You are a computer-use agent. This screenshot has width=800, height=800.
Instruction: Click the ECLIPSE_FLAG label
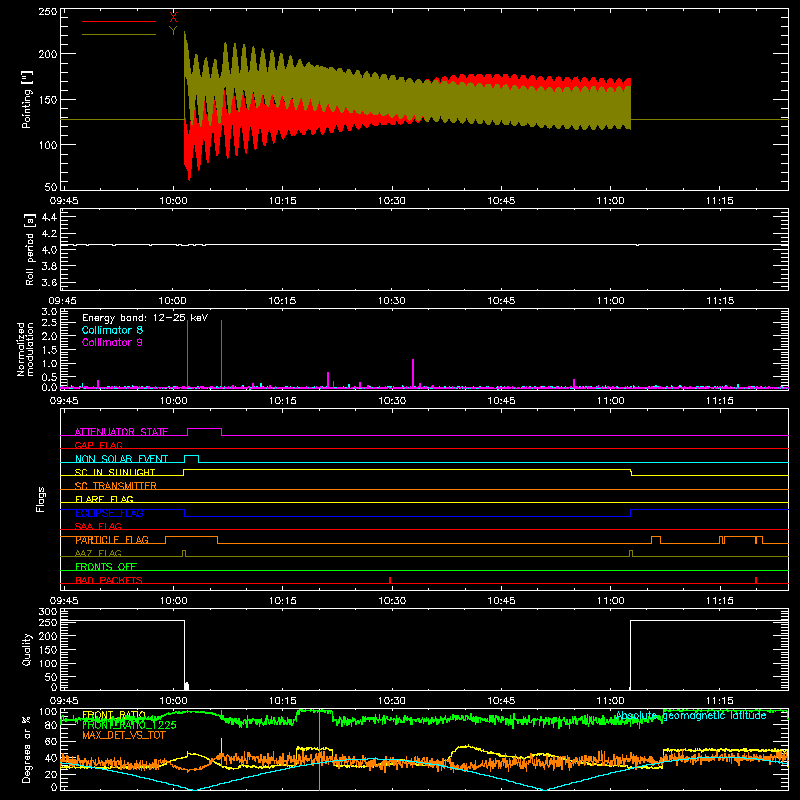click(109, 513)
